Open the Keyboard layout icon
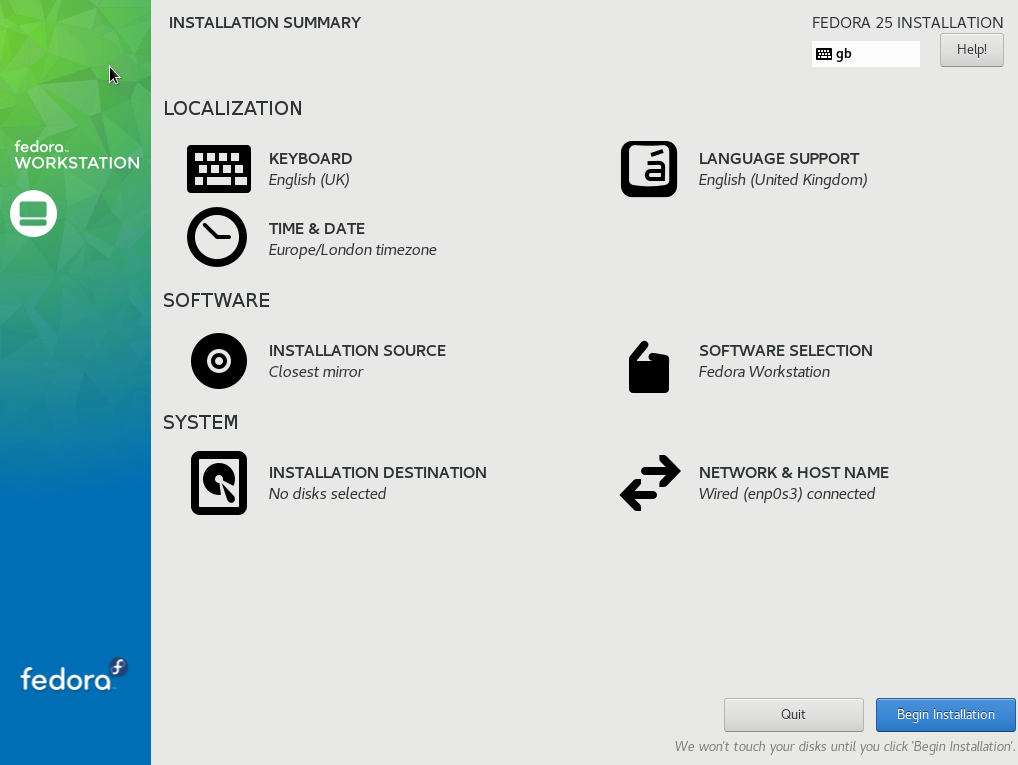Screen dimensions: 1018x765 [x=219, y=169]
